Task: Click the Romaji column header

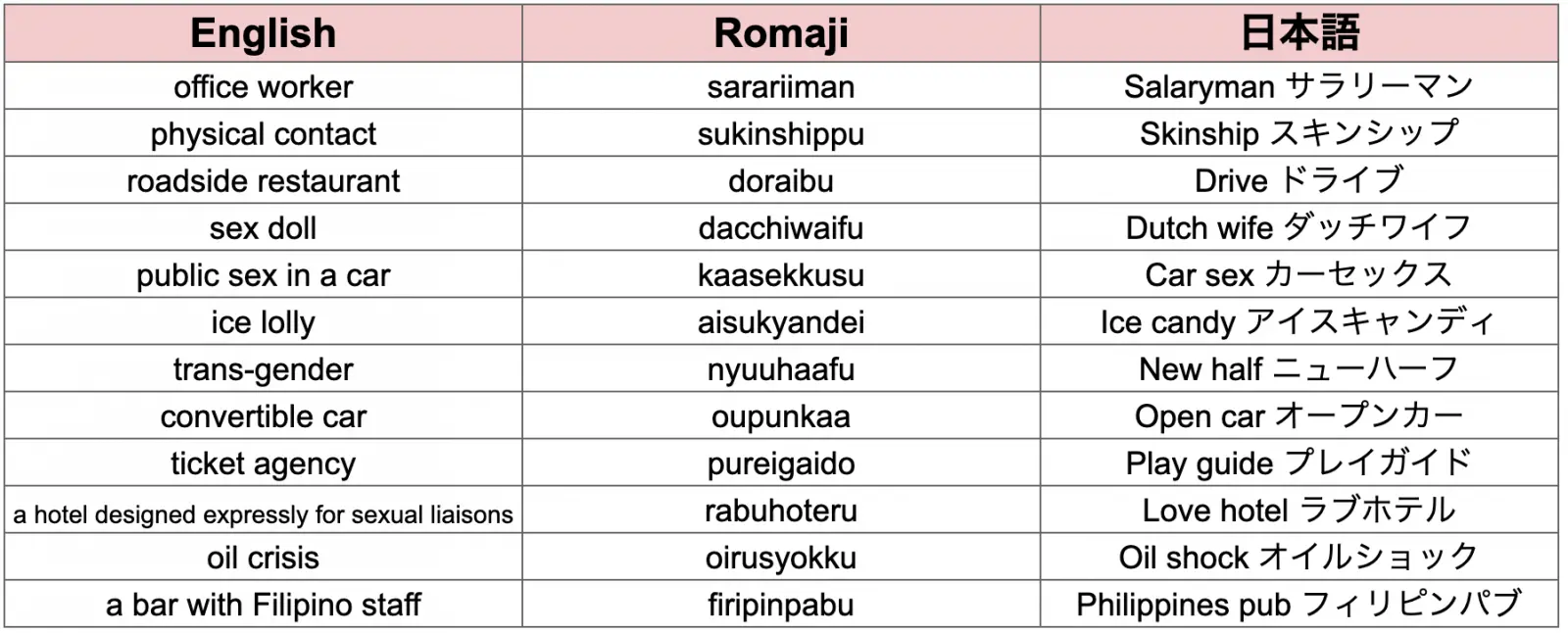Action: tap(780, 33)
